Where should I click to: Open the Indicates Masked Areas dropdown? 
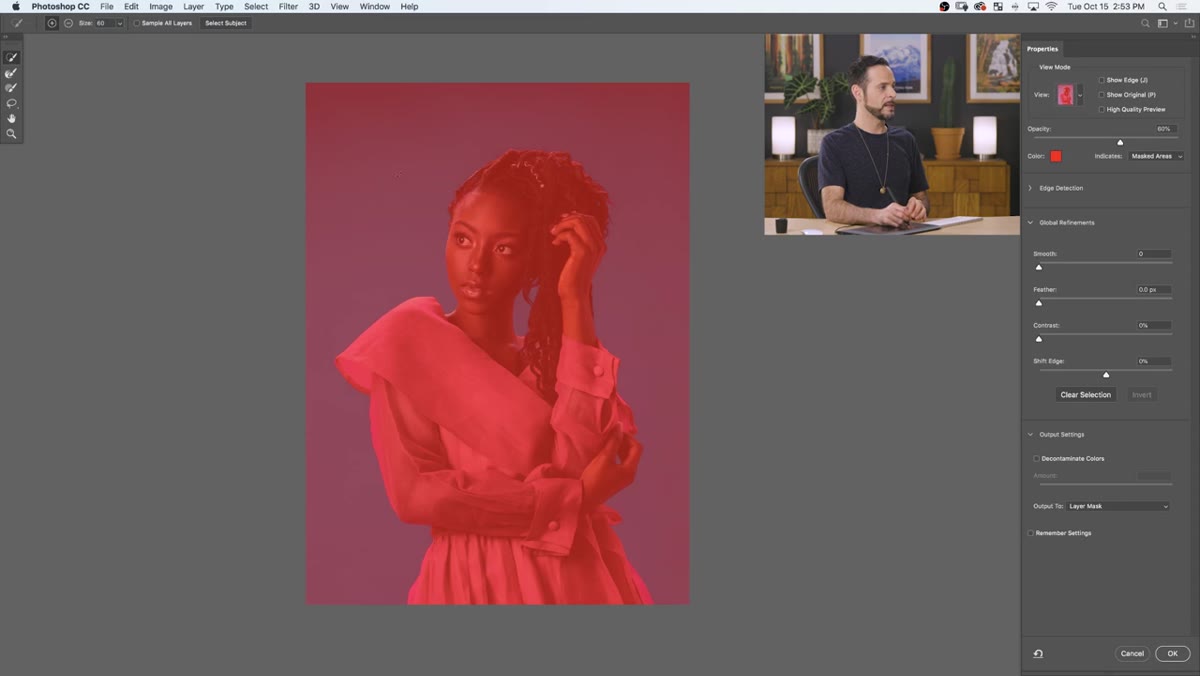click(x=1156, y=156)
